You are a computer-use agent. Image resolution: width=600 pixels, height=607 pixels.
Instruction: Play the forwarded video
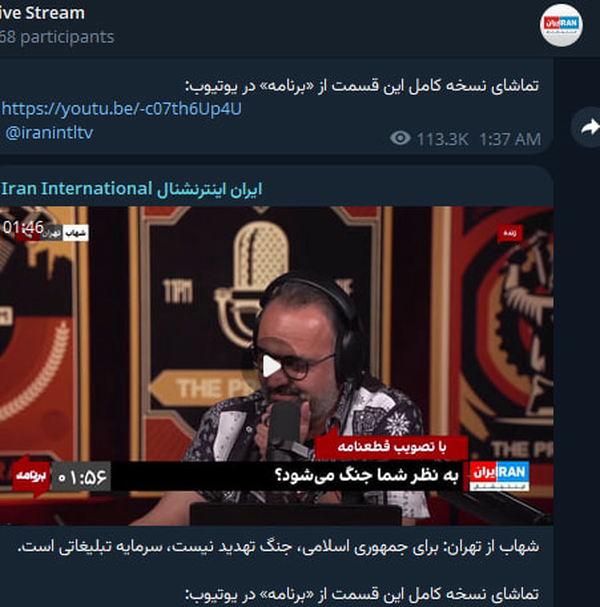coord(271,365)
